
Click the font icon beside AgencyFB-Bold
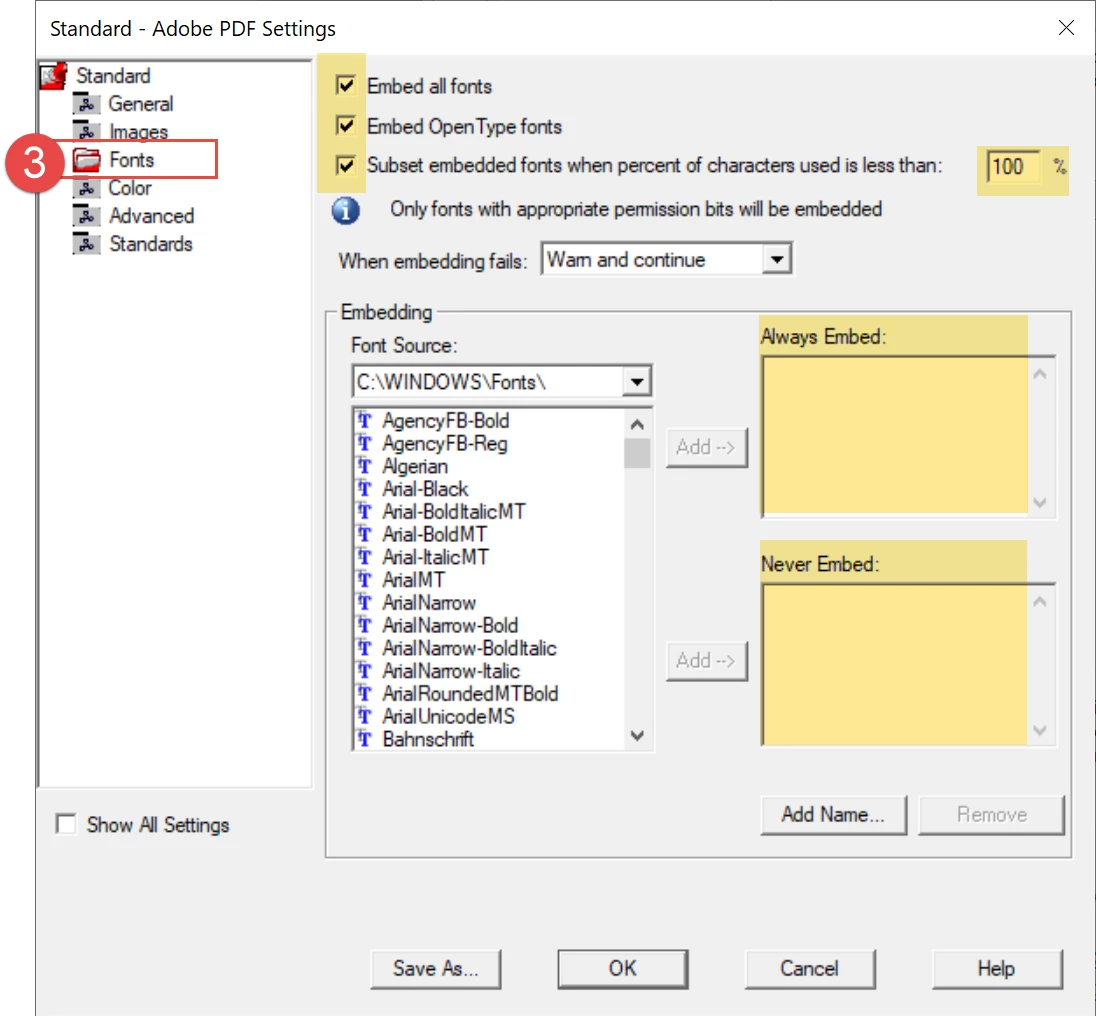[x=365, y=421]
